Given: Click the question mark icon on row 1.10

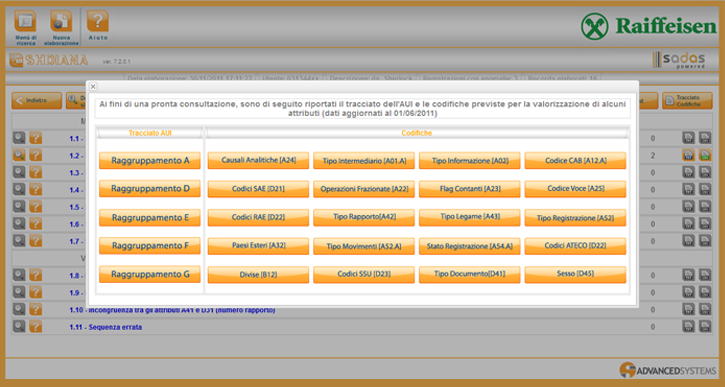Looking at the screenshot, I should coord(36,309).
